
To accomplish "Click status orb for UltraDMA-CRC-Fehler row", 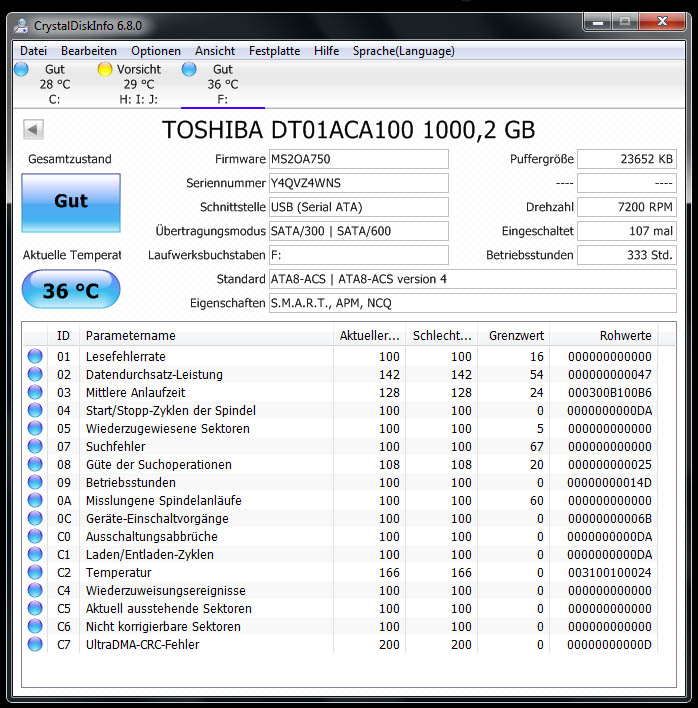I will pos(35,644).
